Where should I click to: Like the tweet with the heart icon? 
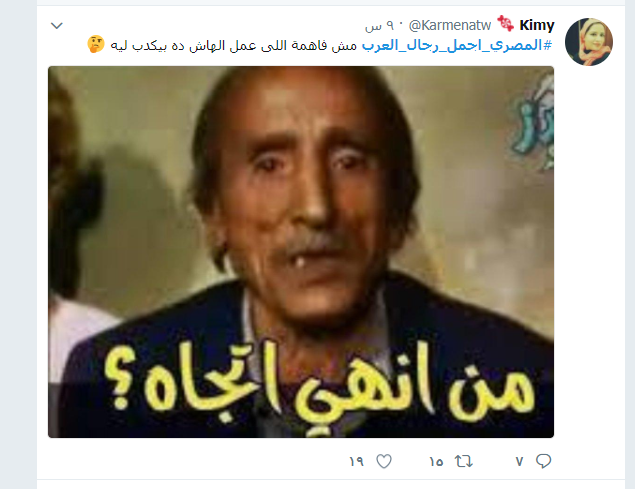pos(384,461)
